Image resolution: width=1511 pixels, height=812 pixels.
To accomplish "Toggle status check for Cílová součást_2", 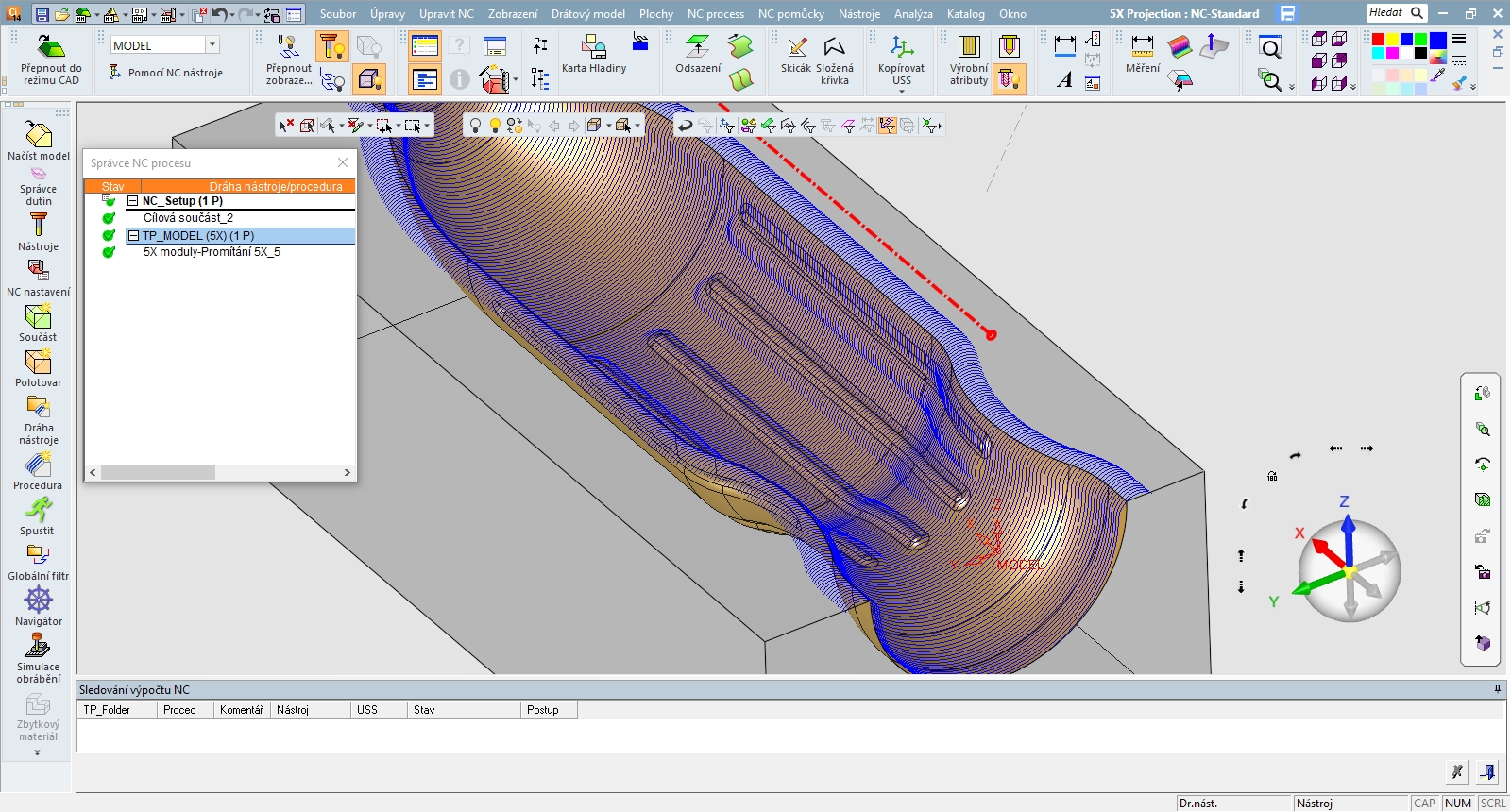I will 109,218.
